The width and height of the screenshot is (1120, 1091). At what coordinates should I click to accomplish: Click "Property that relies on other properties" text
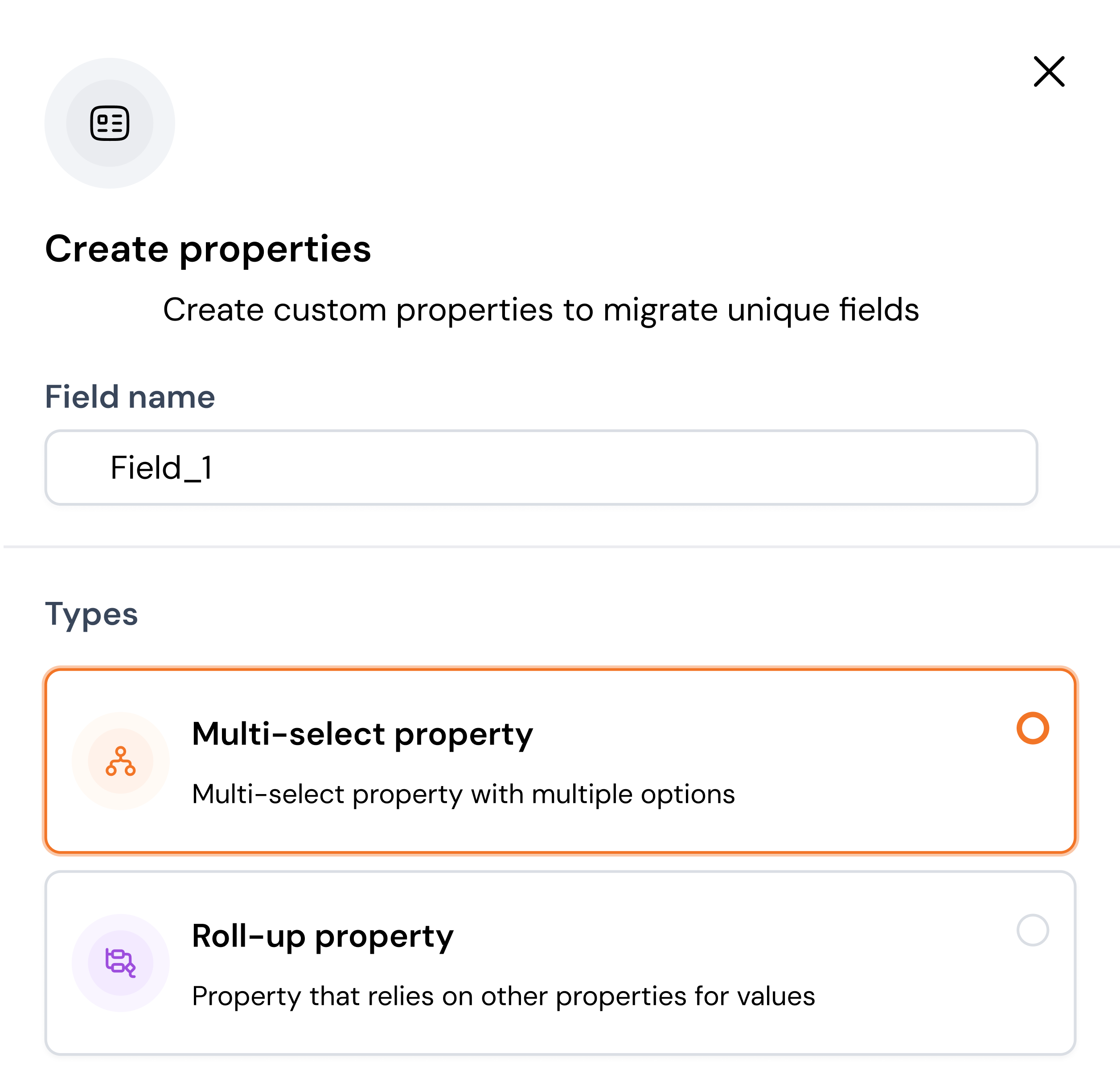click(503, 996)
